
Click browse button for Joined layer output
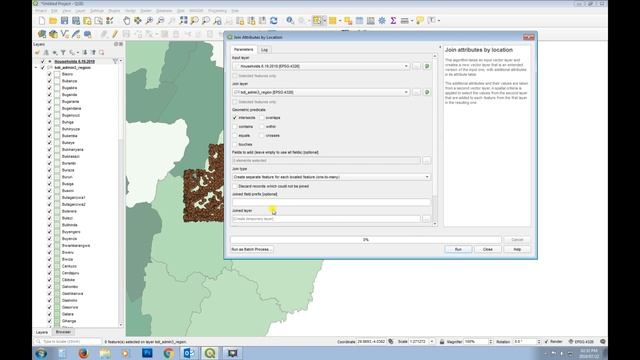[427, 219]
